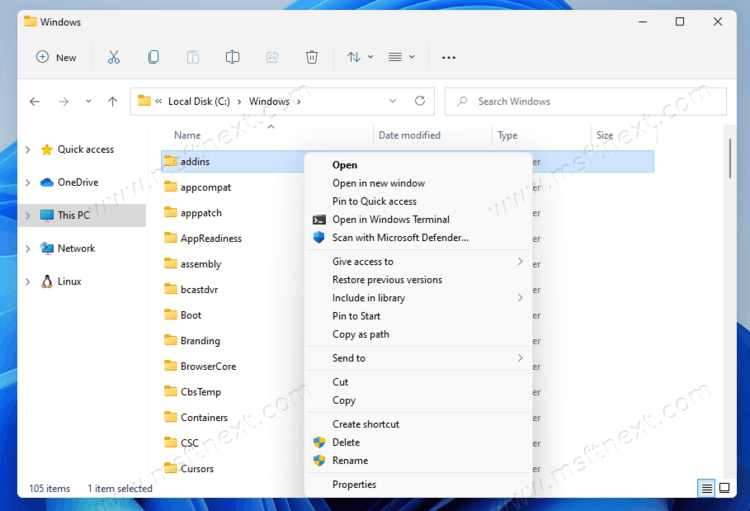Click the Copy icon in toolbar
The width and height of the screenshot is (750, 511).
154,57
